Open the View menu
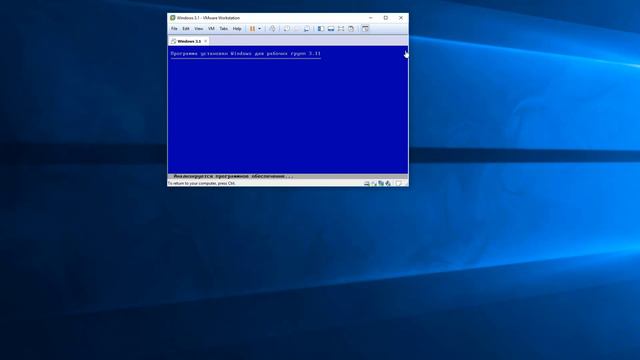 pos(199,29)
